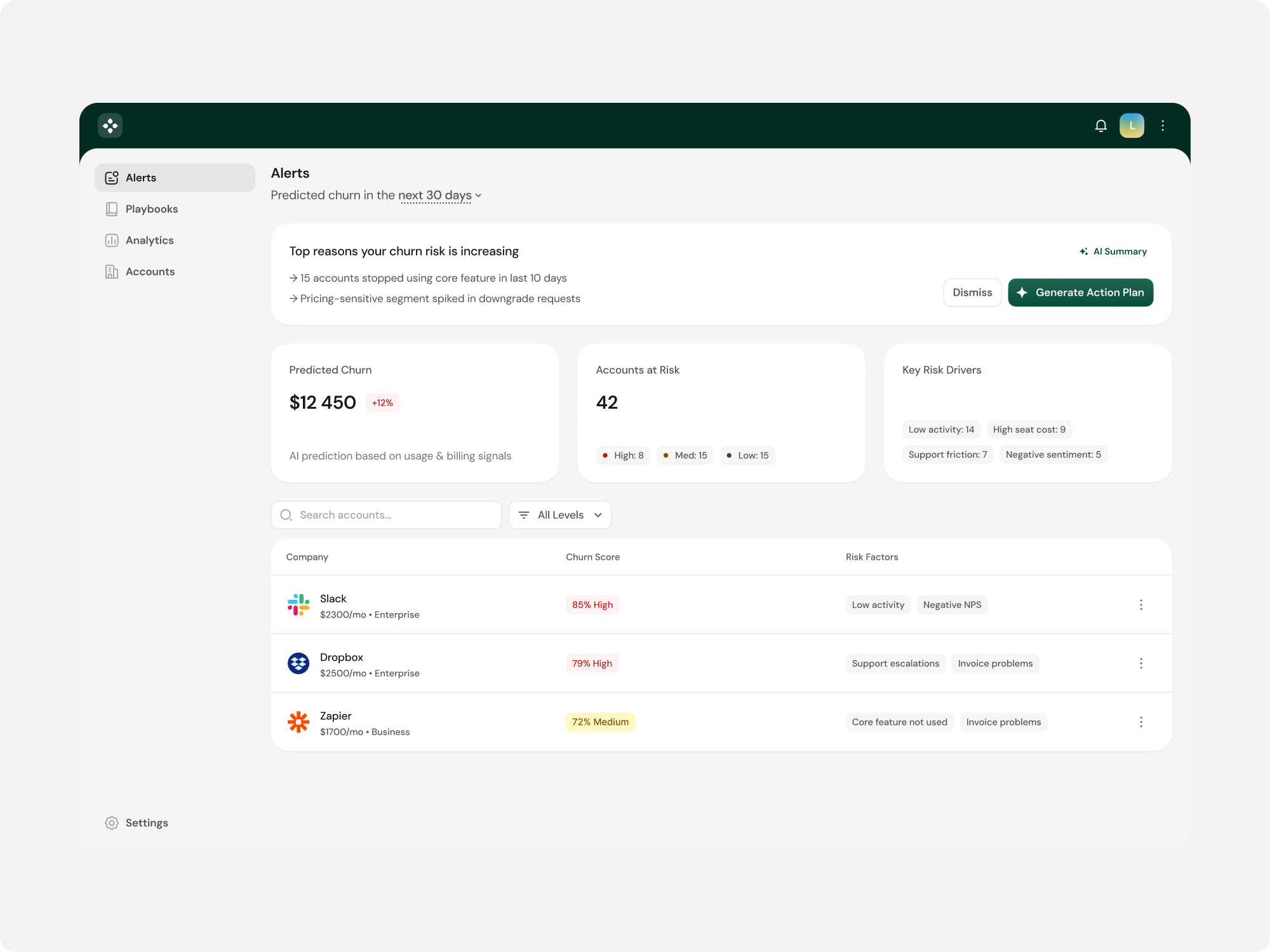Screen dimensions: 1270x952
Task: Select the 'Low: 15' risk chip
Action: (747, 455)
